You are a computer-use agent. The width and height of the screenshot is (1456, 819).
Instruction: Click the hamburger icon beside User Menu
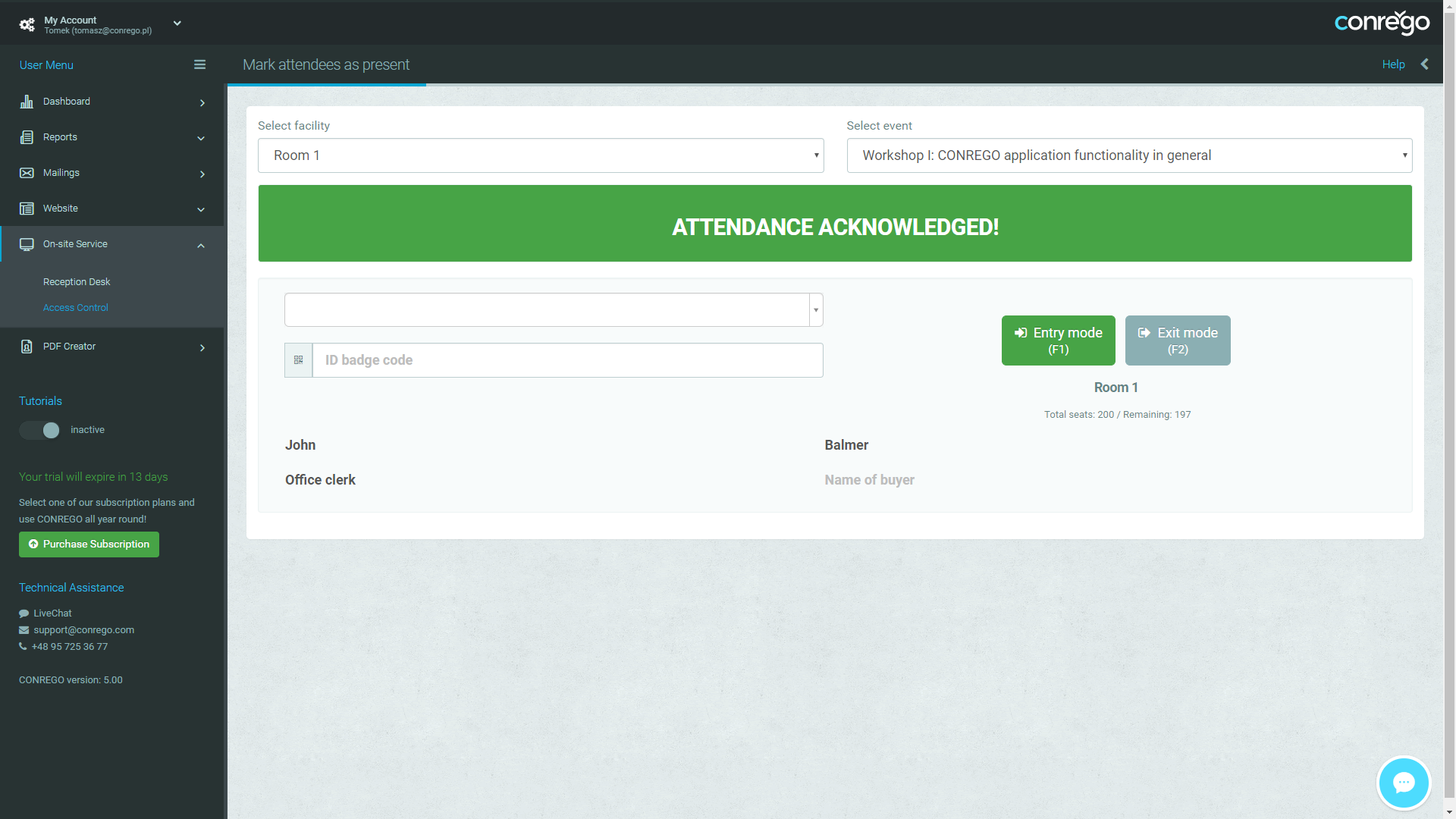pyautogui.click(x=199, y=64)
